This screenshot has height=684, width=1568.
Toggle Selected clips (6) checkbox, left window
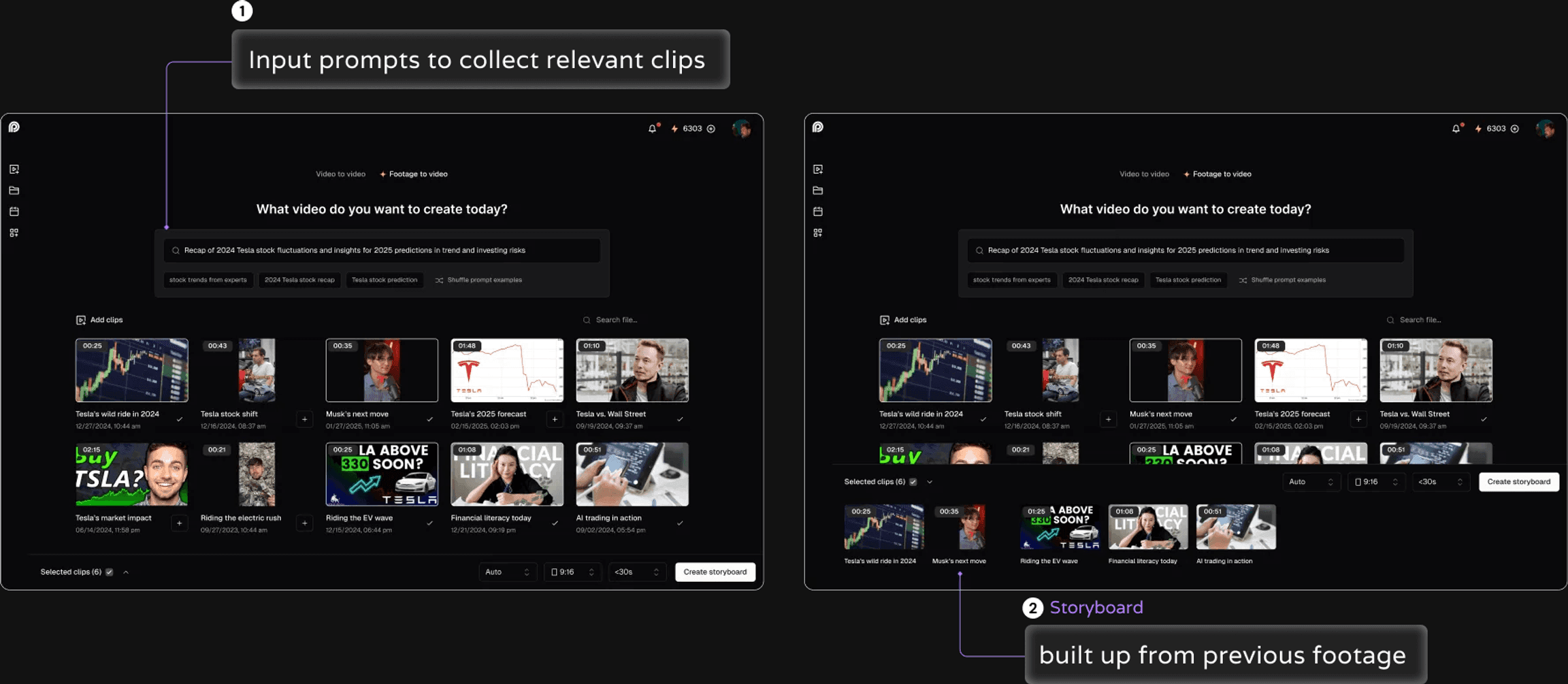click(x=110, y=572)
